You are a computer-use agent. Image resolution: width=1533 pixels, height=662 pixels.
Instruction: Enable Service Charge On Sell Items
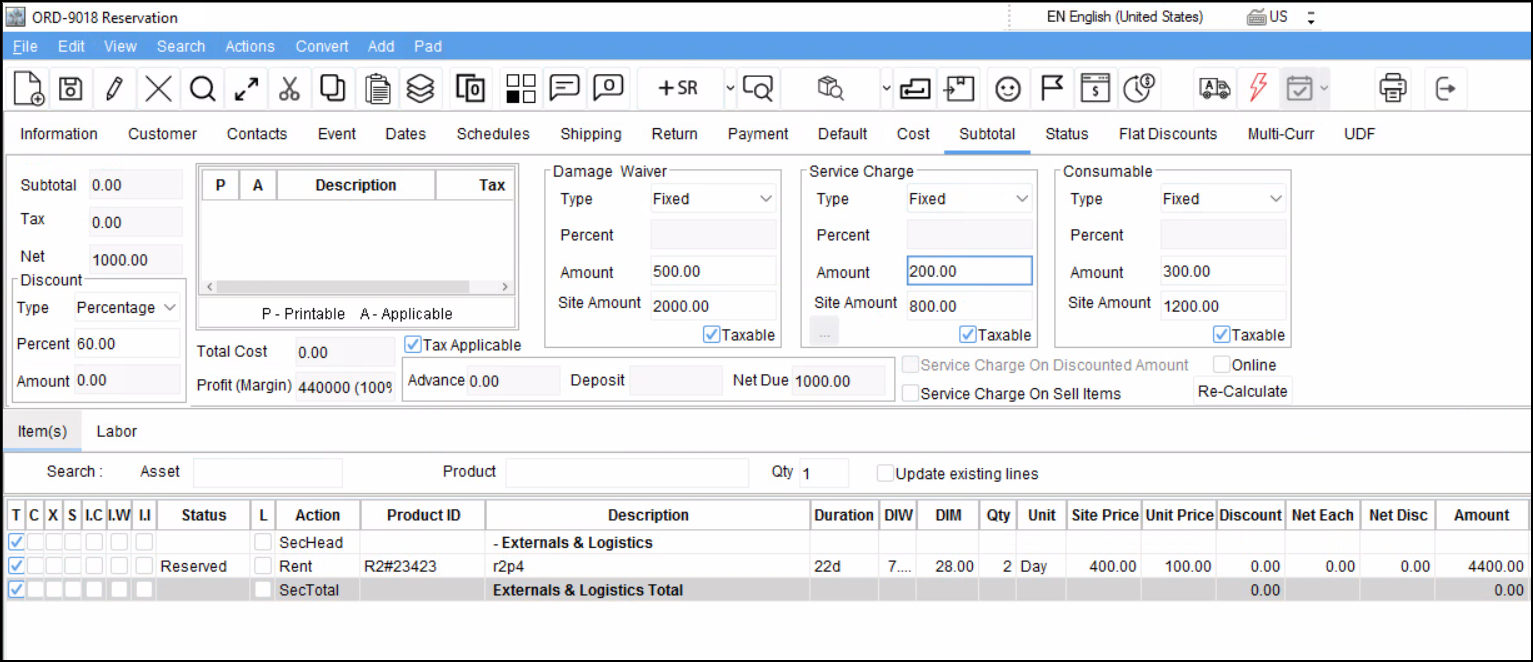coord(910,394)
